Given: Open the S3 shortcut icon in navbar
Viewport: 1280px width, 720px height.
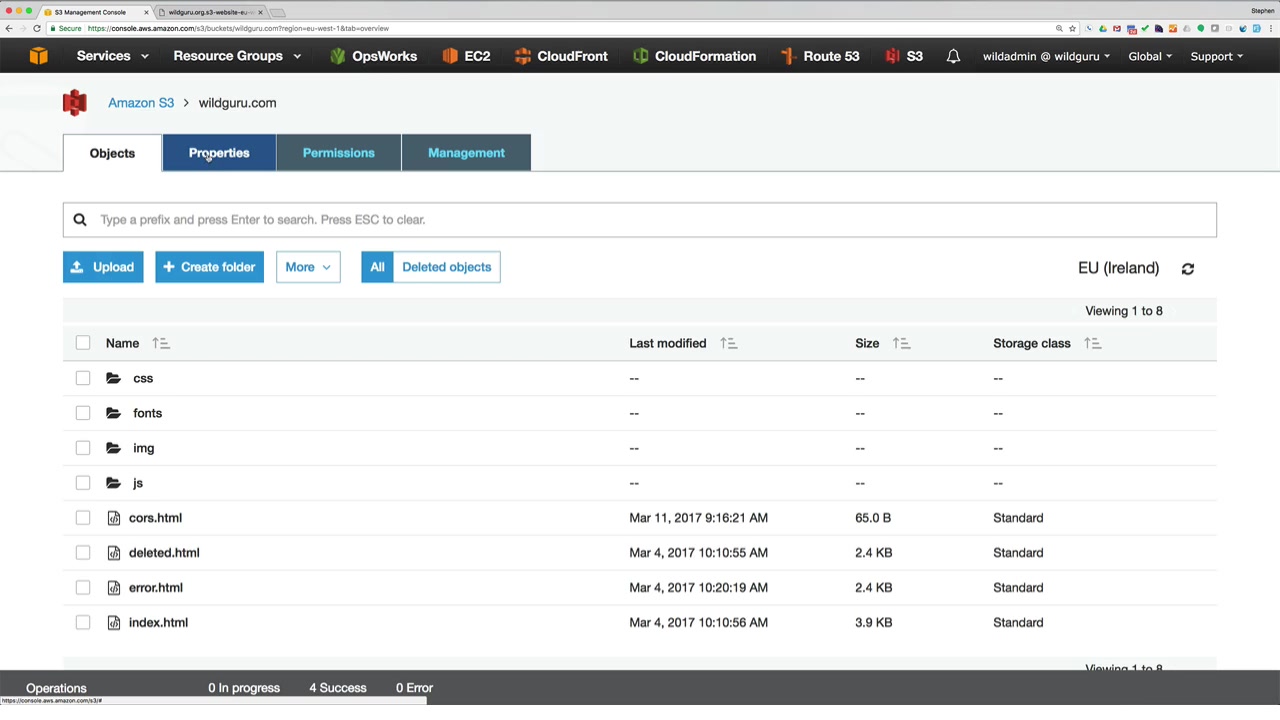Looking at the screenshot, I should click(x=892, y=56).
